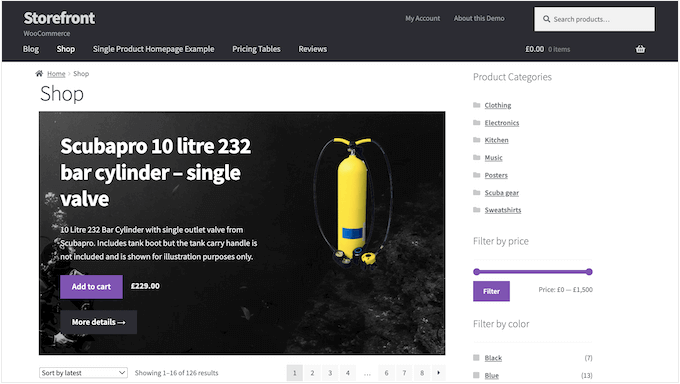Click the Scubapro cylinder product title
Image resolution: width=680 pixels, height=384 pixels.
(156, 172)
